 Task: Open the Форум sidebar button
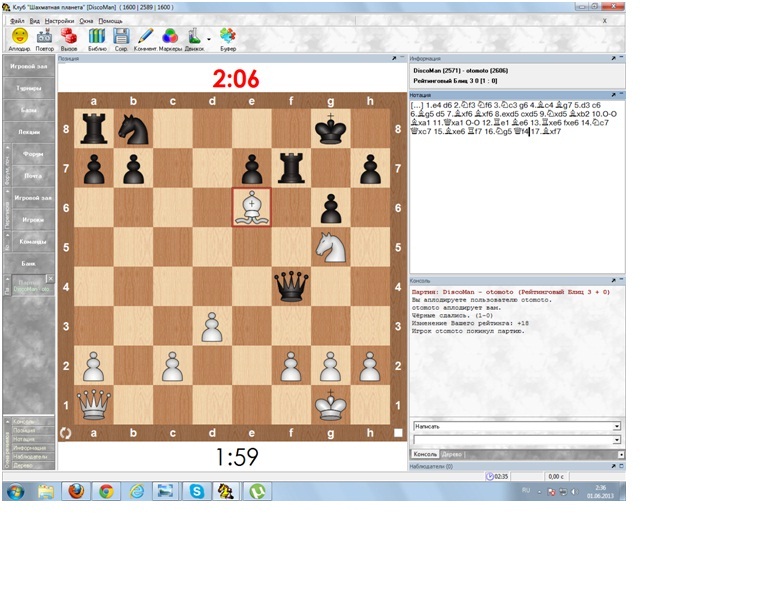coord(33,154)
